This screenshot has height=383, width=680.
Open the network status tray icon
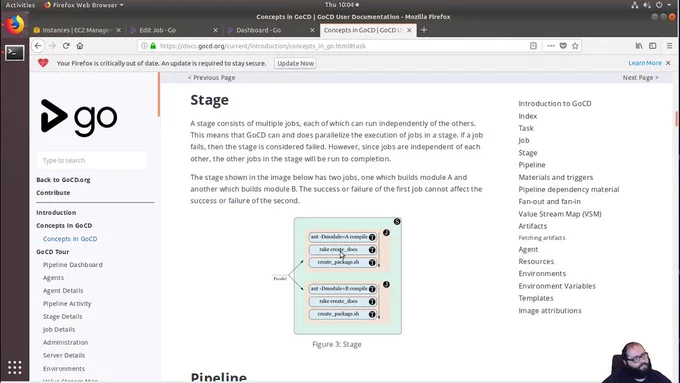[x=634, y=5]
